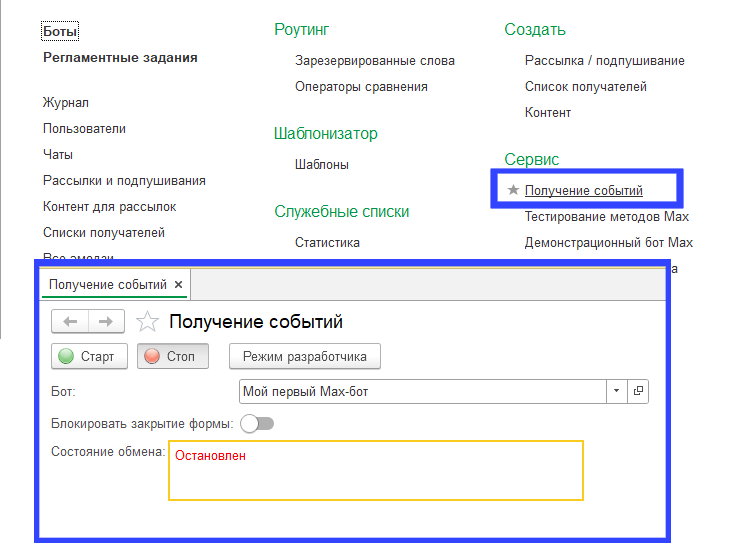Image resolution: width=736 pixels, height=546 pixels.
Task: Open the Боты section
Action: [x=60, y=31]
